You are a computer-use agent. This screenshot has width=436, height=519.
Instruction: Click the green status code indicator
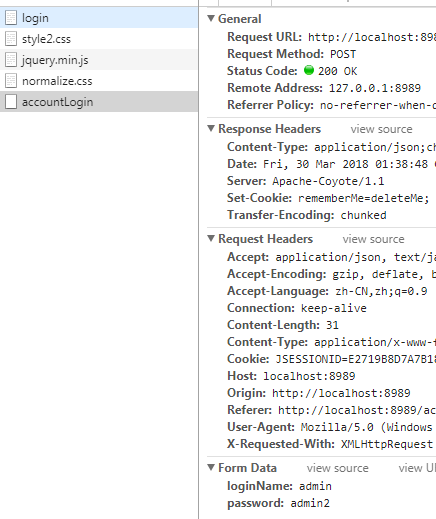[309, 70]
